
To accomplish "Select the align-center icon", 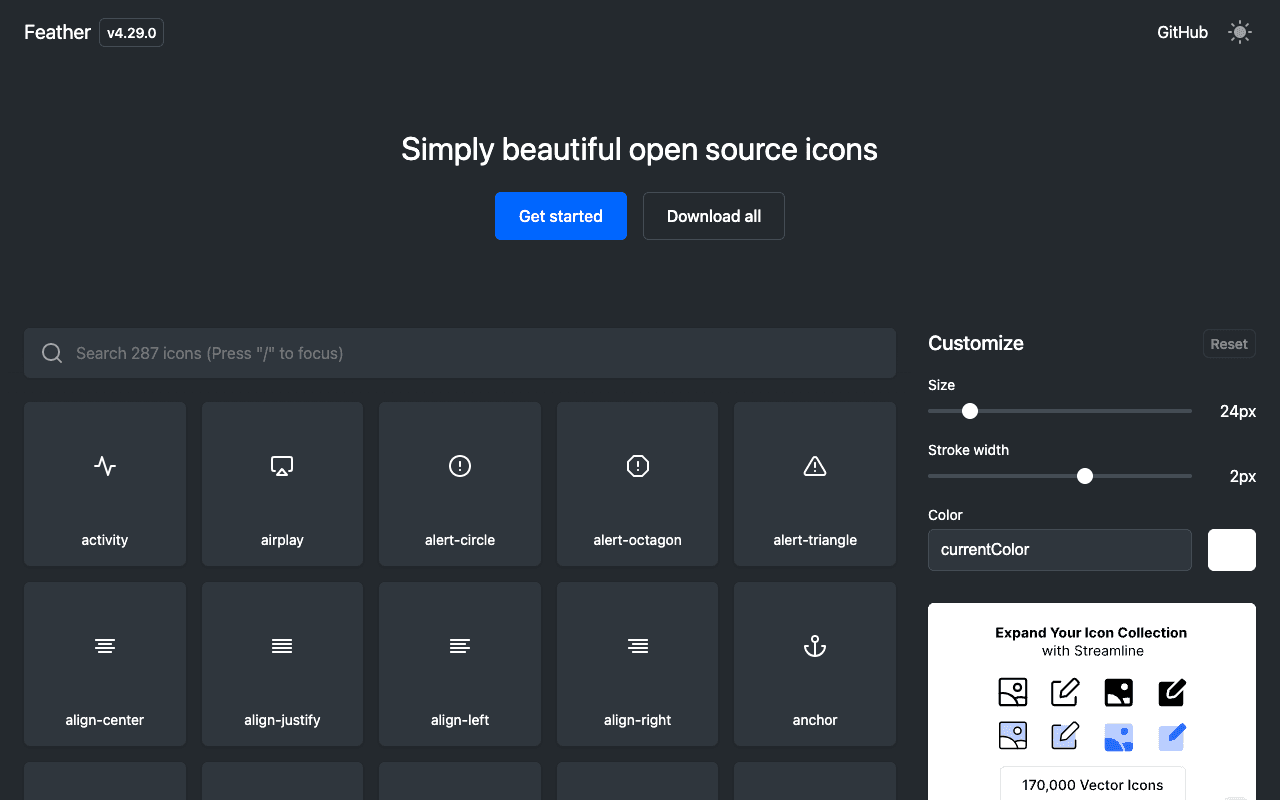I will click(104, 664).
